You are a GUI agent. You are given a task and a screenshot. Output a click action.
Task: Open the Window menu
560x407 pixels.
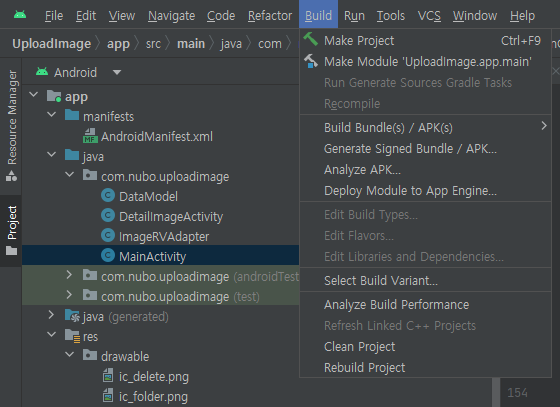475,16
